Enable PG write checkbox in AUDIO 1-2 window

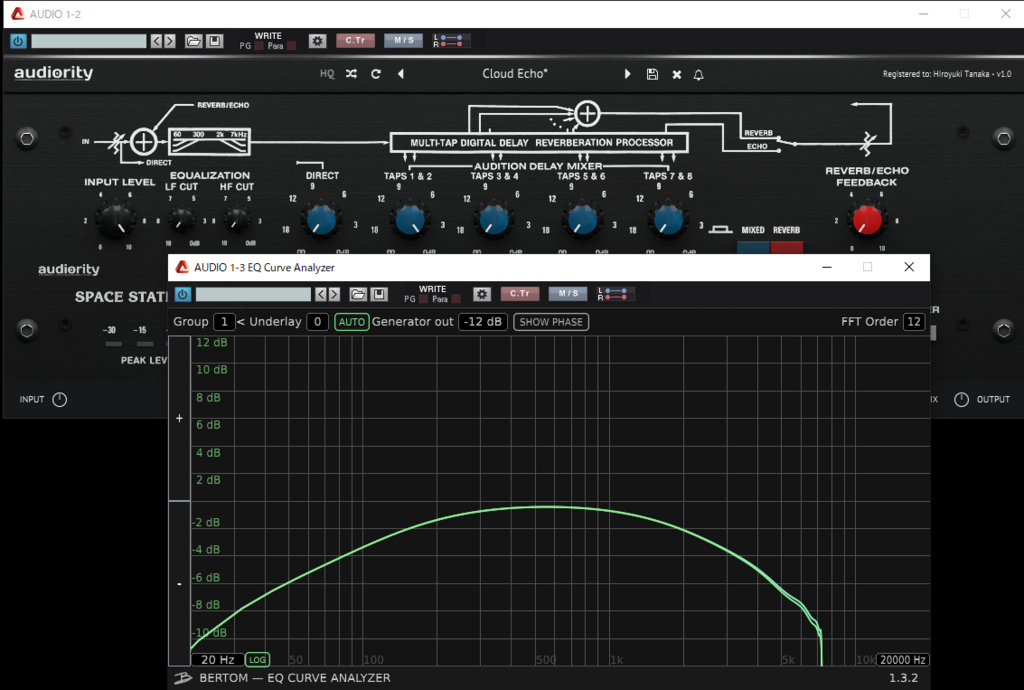259,46
